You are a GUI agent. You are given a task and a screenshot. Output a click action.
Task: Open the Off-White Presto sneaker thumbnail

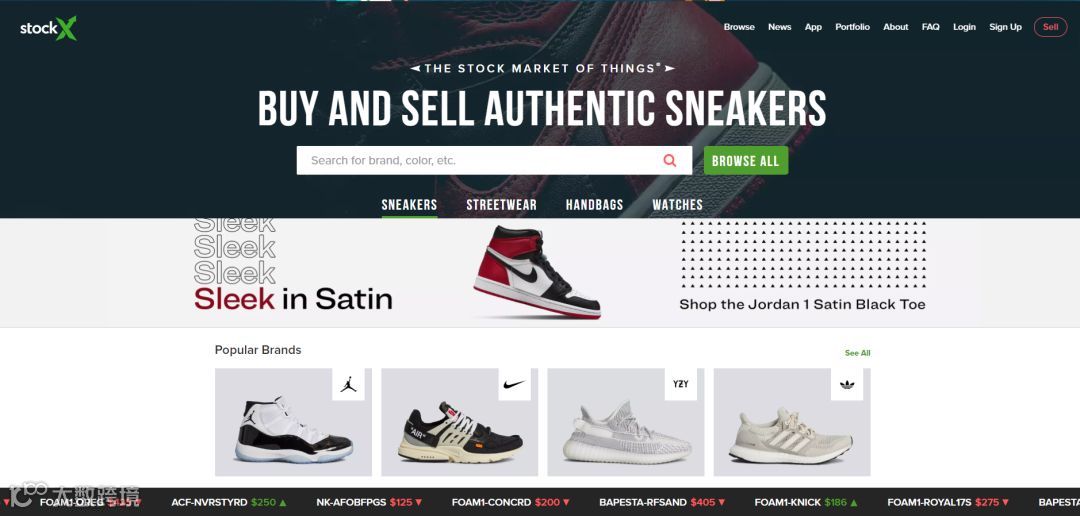[x=460, y=433]
